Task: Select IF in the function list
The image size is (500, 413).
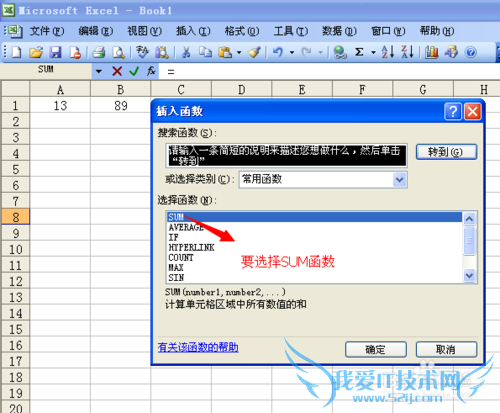Action: (x=314, y=237)
